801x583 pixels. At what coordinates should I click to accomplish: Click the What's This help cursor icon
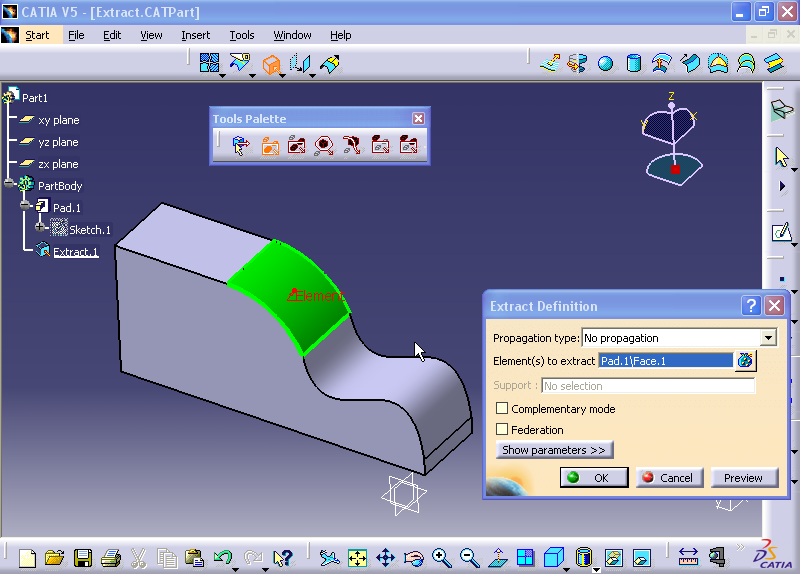point(282,557)
